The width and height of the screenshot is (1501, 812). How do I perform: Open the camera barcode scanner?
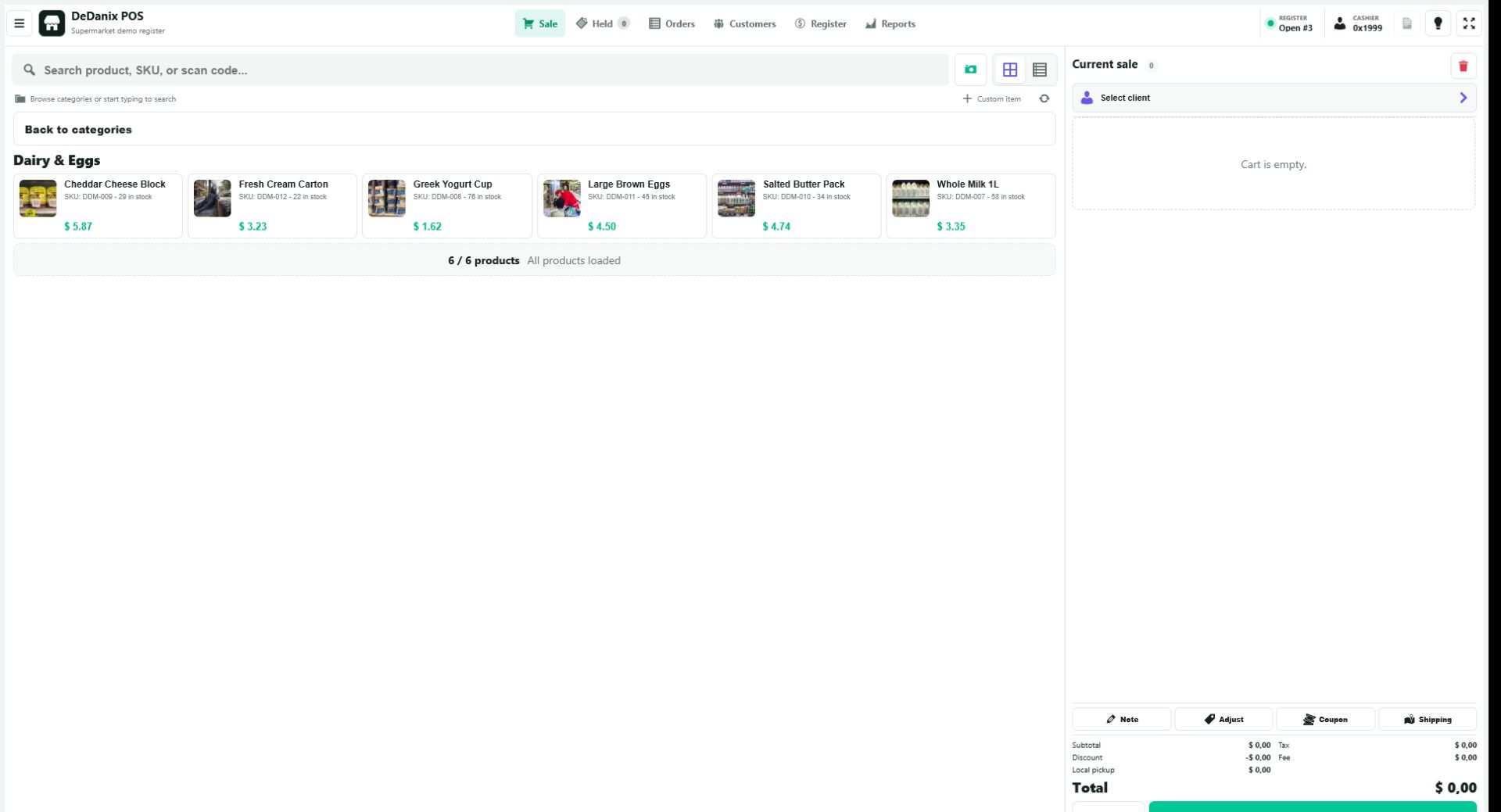970,70
